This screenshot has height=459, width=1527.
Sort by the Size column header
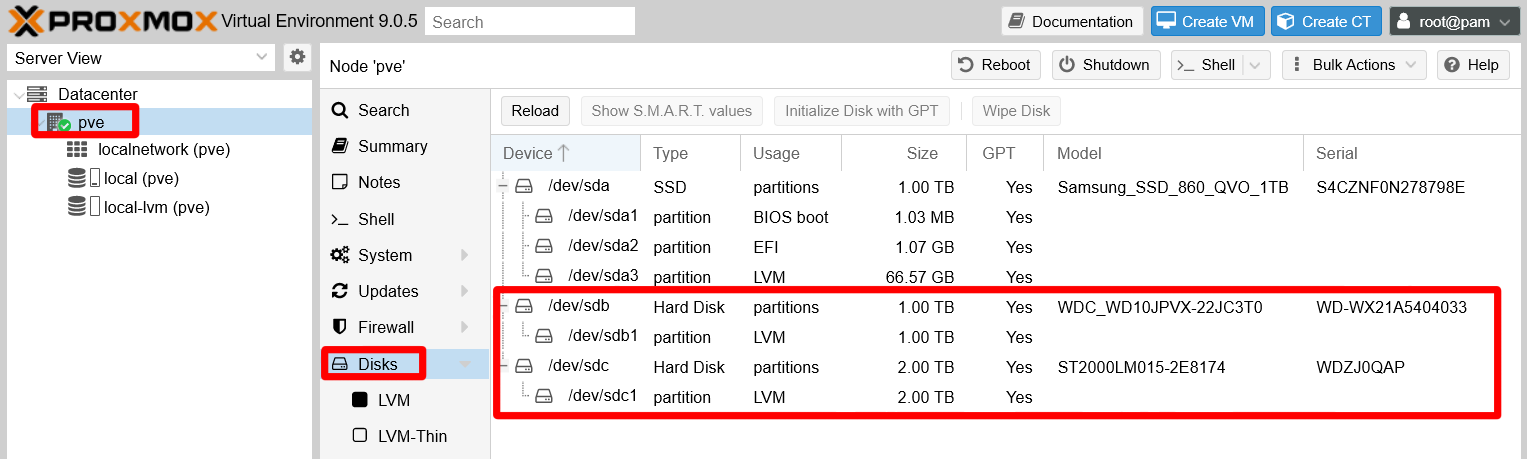click(904, 153)
